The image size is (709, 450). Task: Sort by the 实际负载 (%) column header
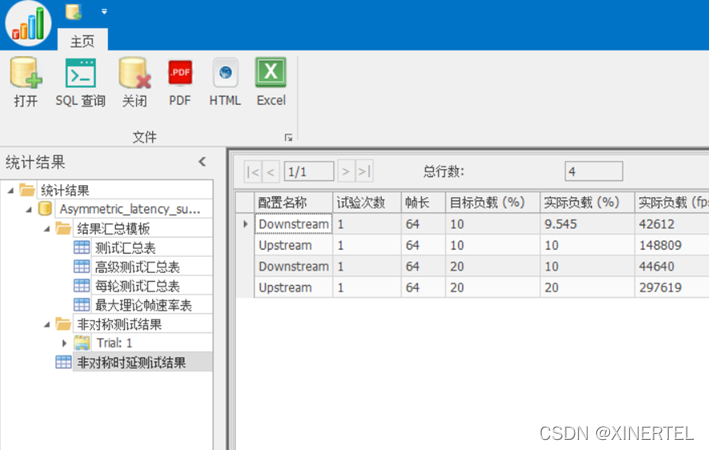pos(587,203)
